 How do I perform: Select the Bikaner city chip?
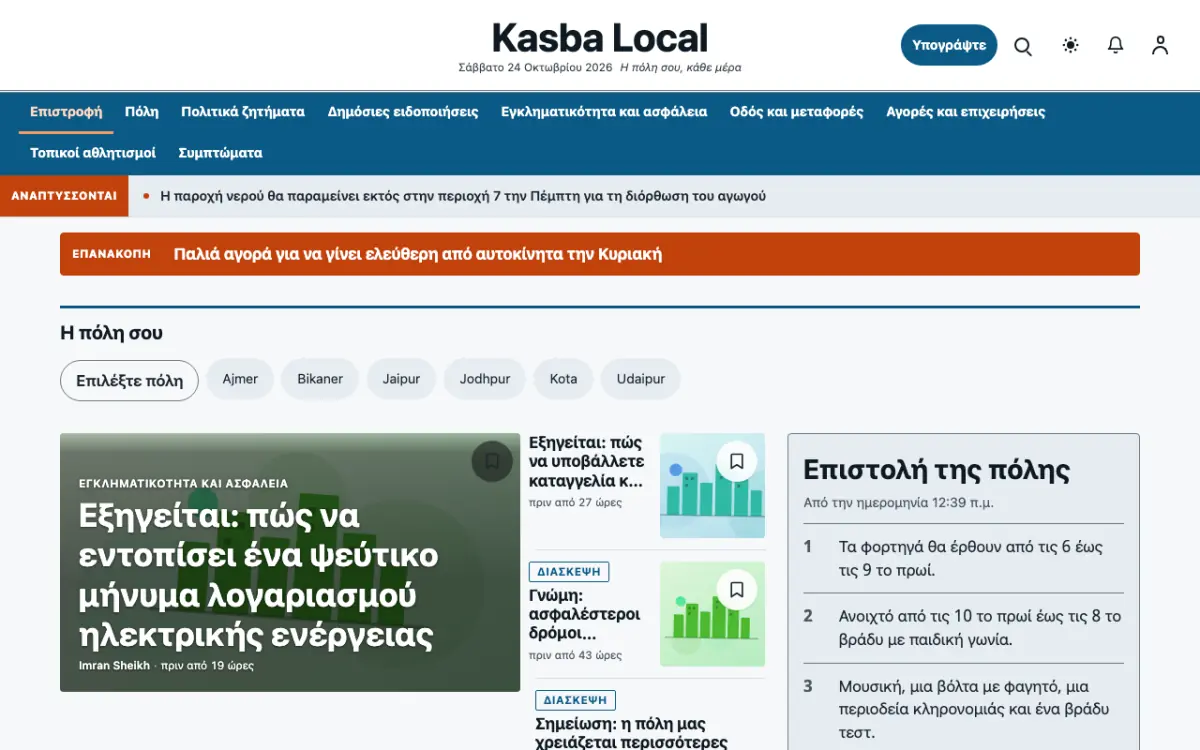(320, 379)
